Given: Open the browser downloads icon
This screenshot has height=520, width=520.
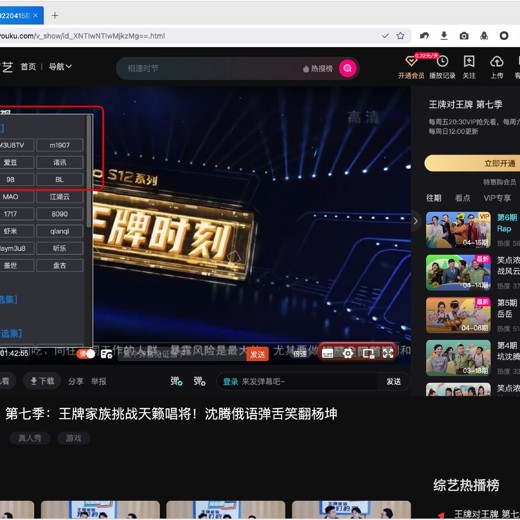Looking at the screenshot, I should [444, 36].
